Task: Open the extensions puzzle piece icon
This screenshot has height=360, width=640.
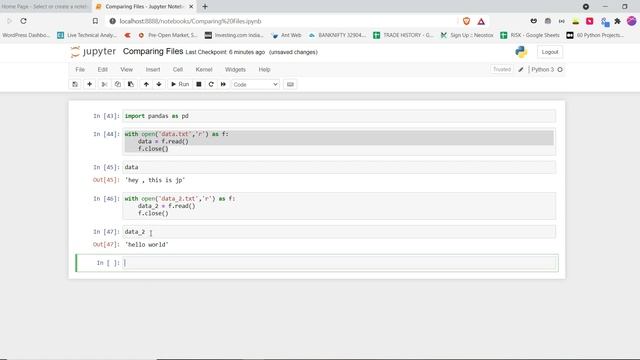Action: point(618,21)
